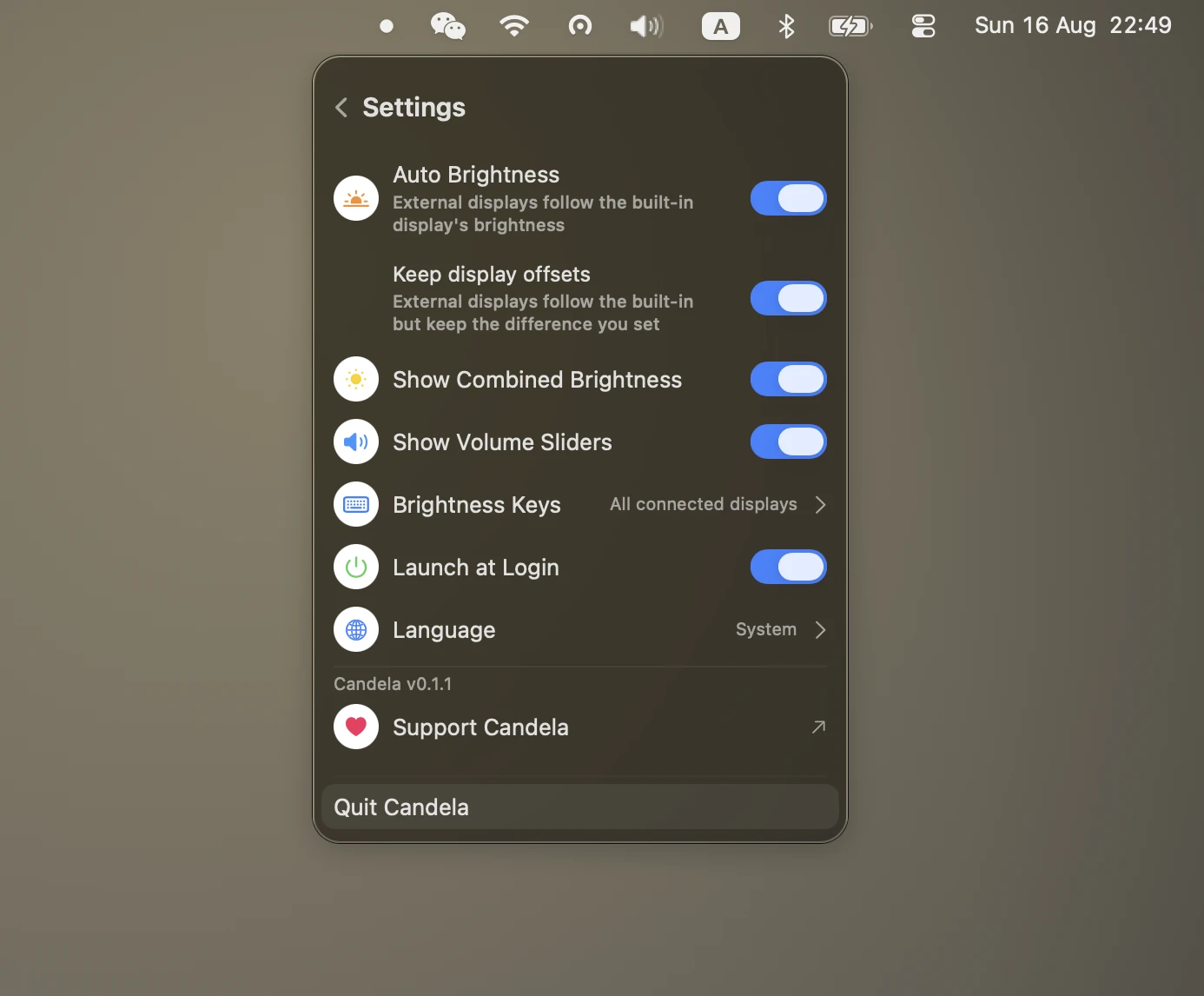1204x996 pixels.
Task: Open the Bluetooth menu bar icon
Action: click(x=786, y=26)
